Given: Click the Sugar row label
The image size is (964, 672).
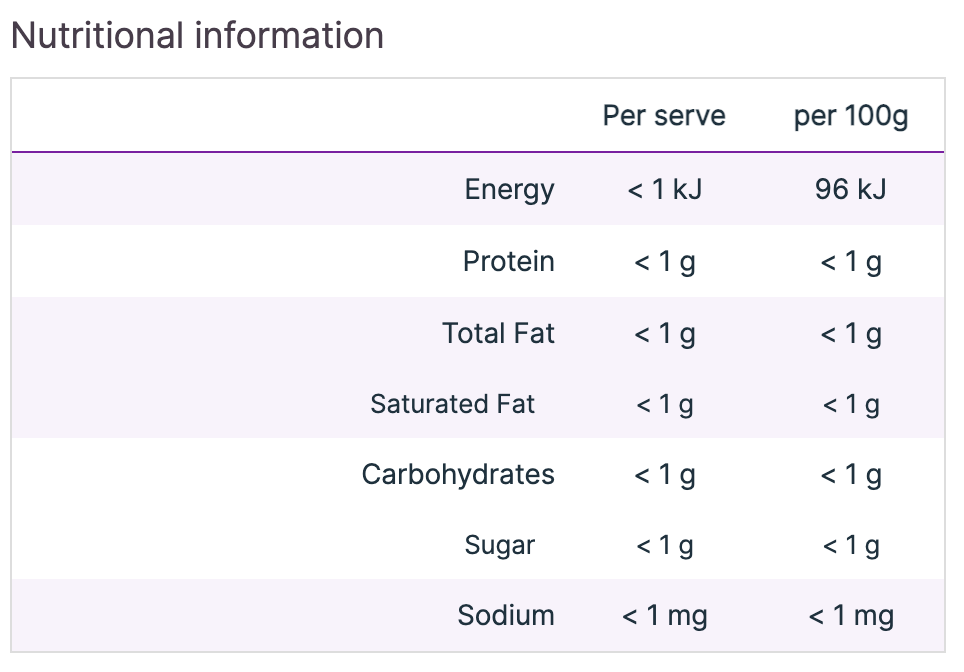Looking at the screenshot, I should (499, 545).
